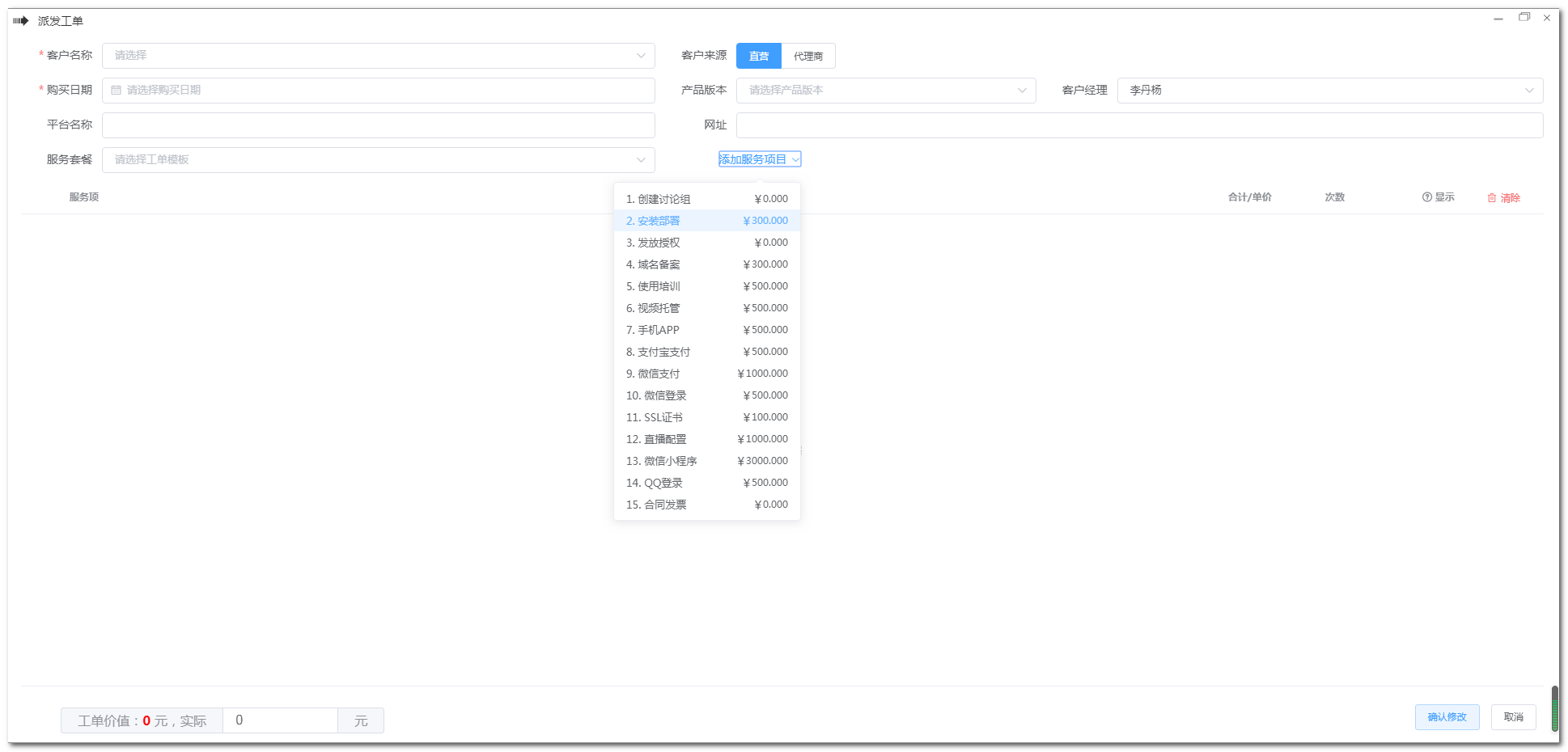This screenshot has width=1568, height=752.
Task: Click the arrow icon beside 派发工单 title
Action: click(21, 21)
